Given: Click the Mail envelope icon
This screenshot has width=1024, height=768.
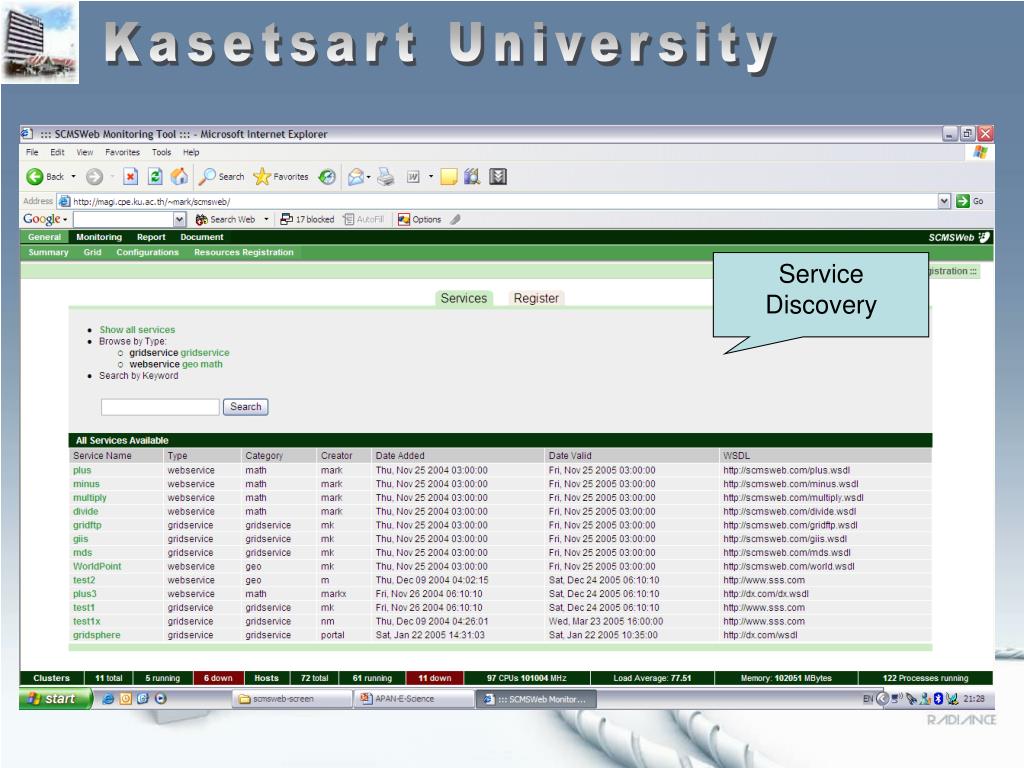Looking at the screenshot, I should click(x=356, y=176).
